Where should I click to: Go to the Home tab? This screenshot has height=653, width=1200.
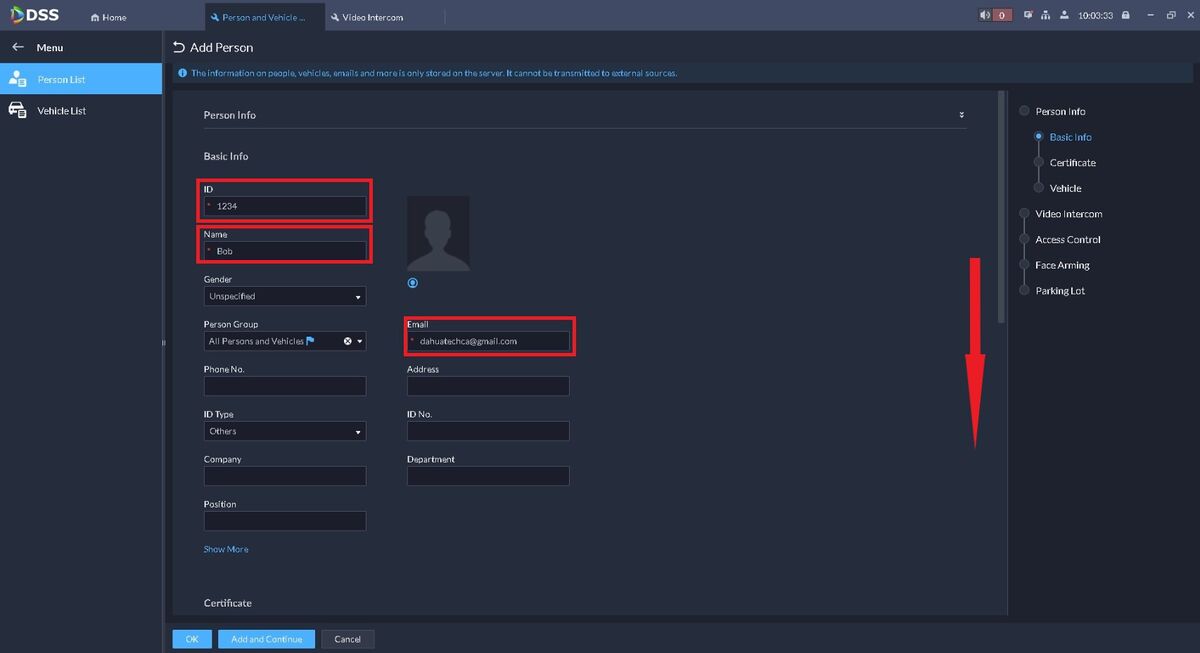pos(109,17)
